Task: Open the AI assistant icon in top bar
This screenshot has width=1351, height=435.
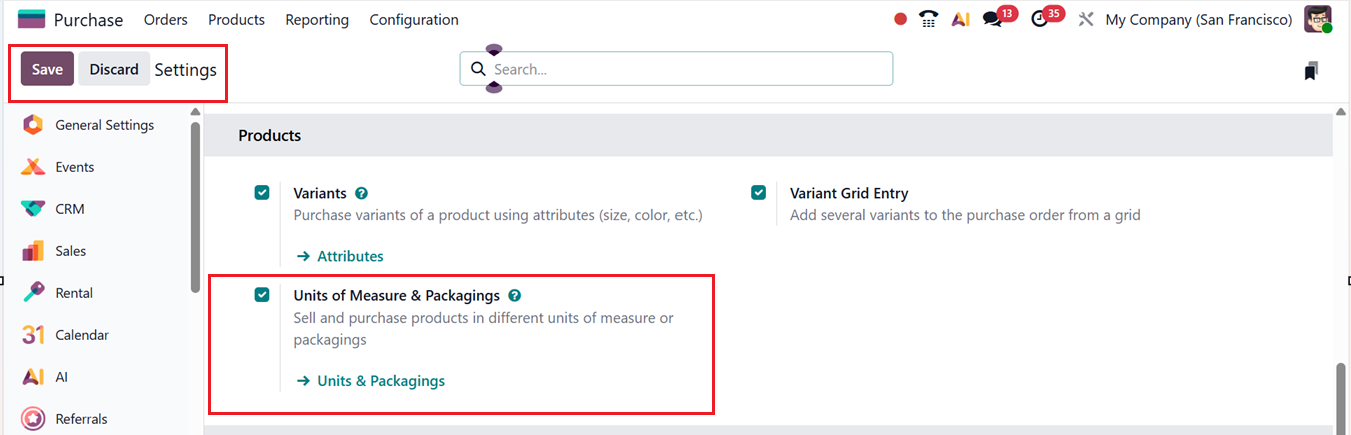Action: [960, 19]
